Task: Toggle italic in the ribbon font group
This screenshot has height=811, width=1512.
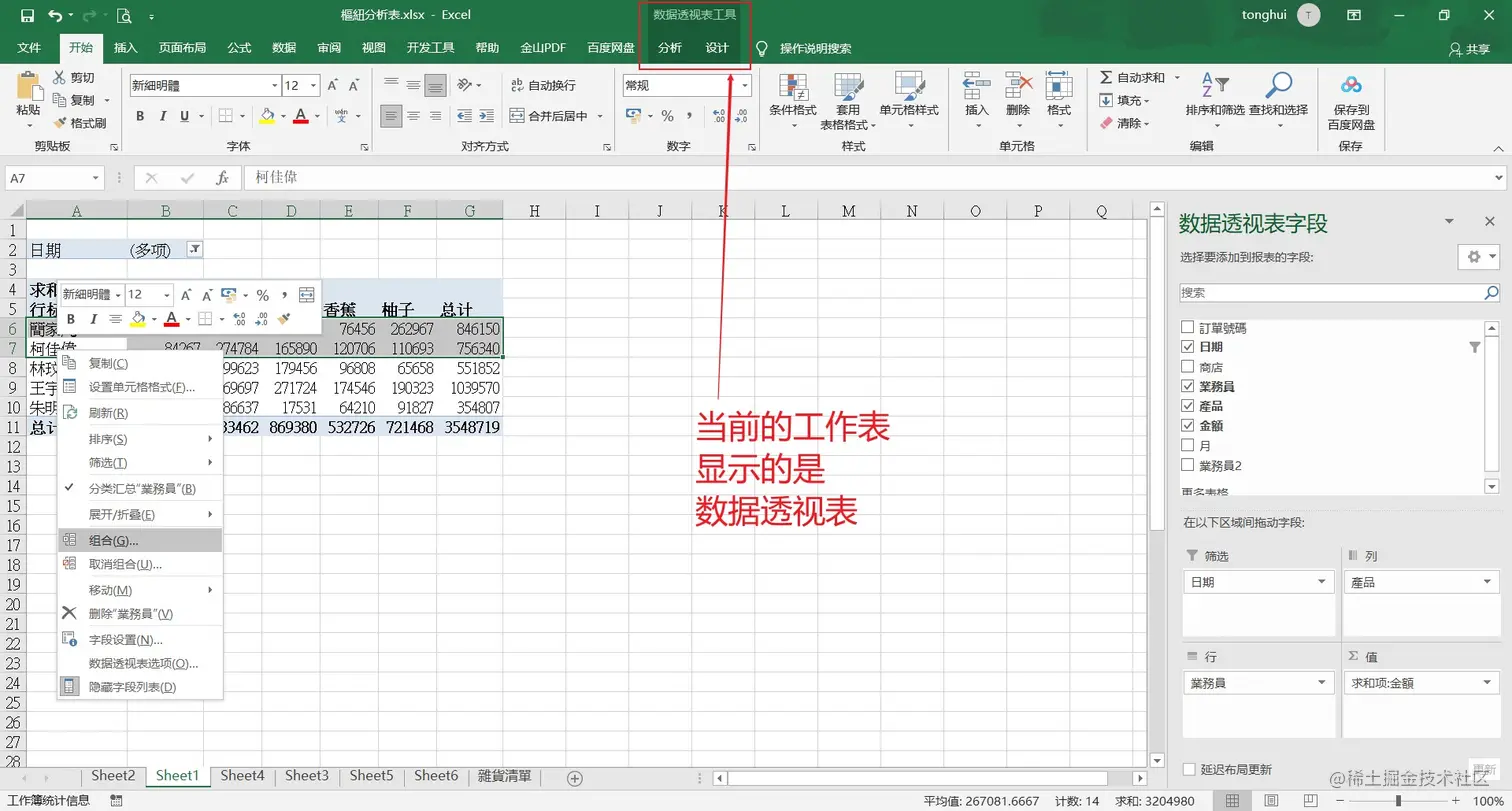Action: [162, 116]
